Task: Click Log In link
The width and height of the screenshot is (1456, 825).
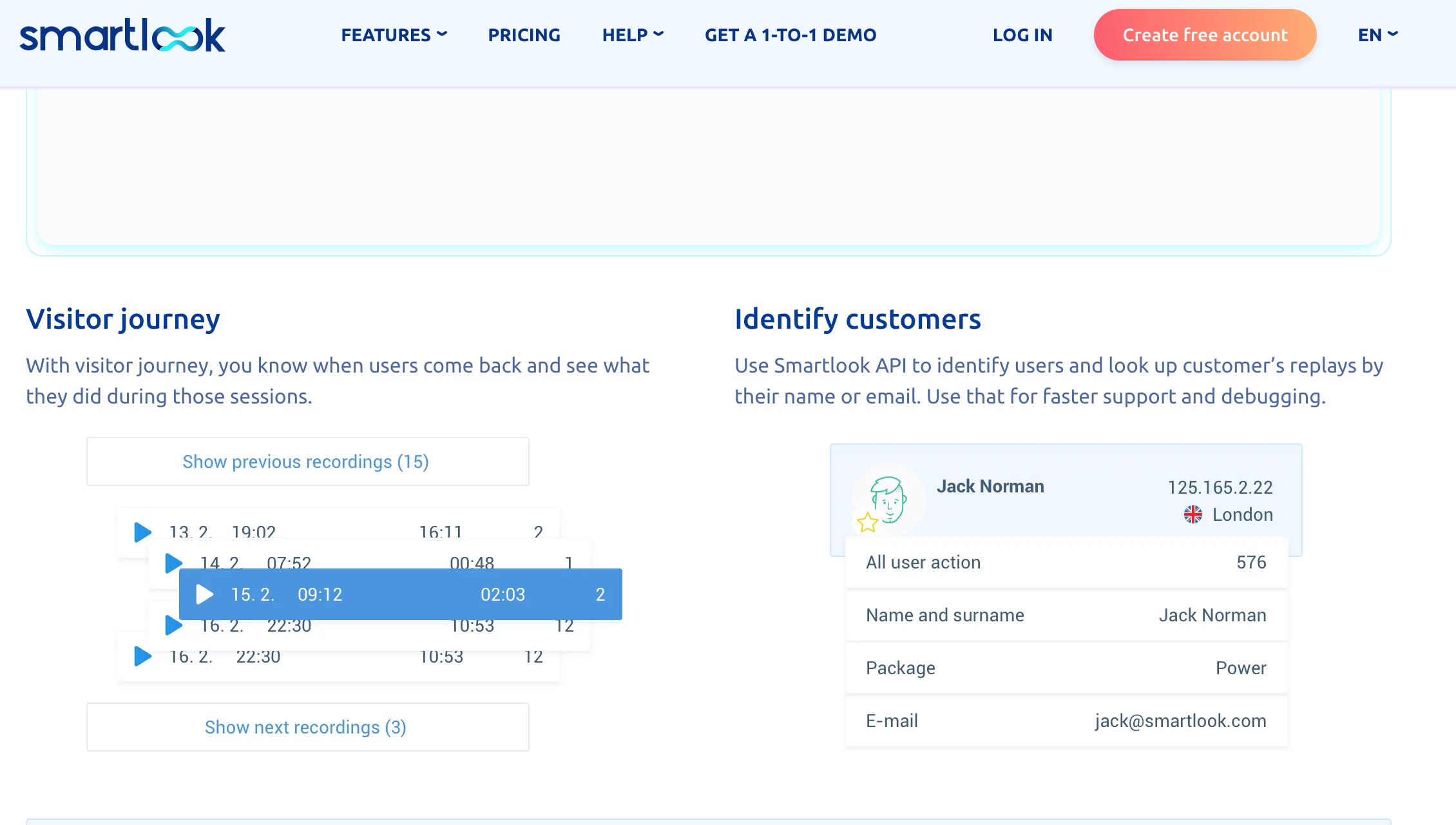Action: pos(1022,35)
